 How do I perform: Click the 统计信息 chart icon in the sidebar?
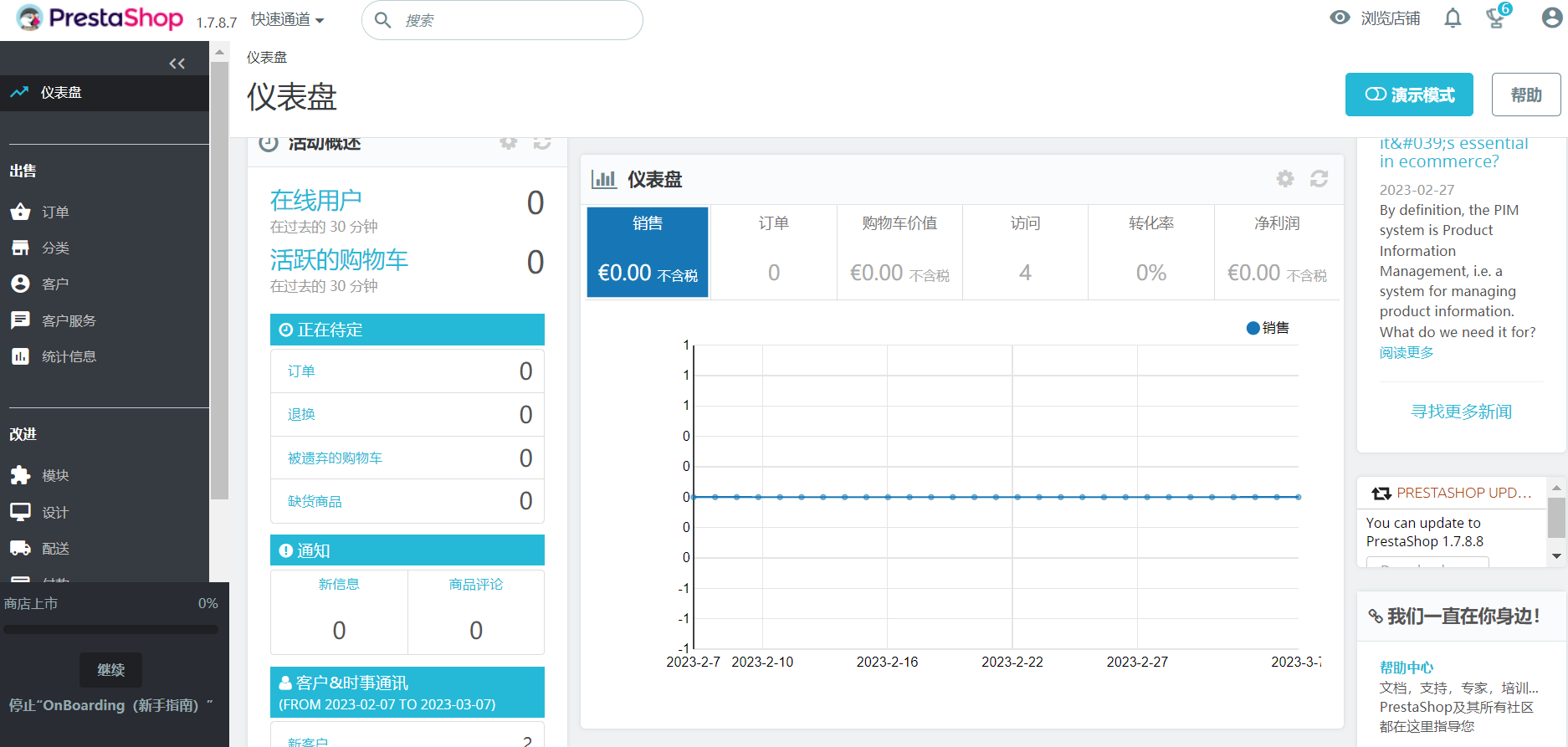(21, 356)
